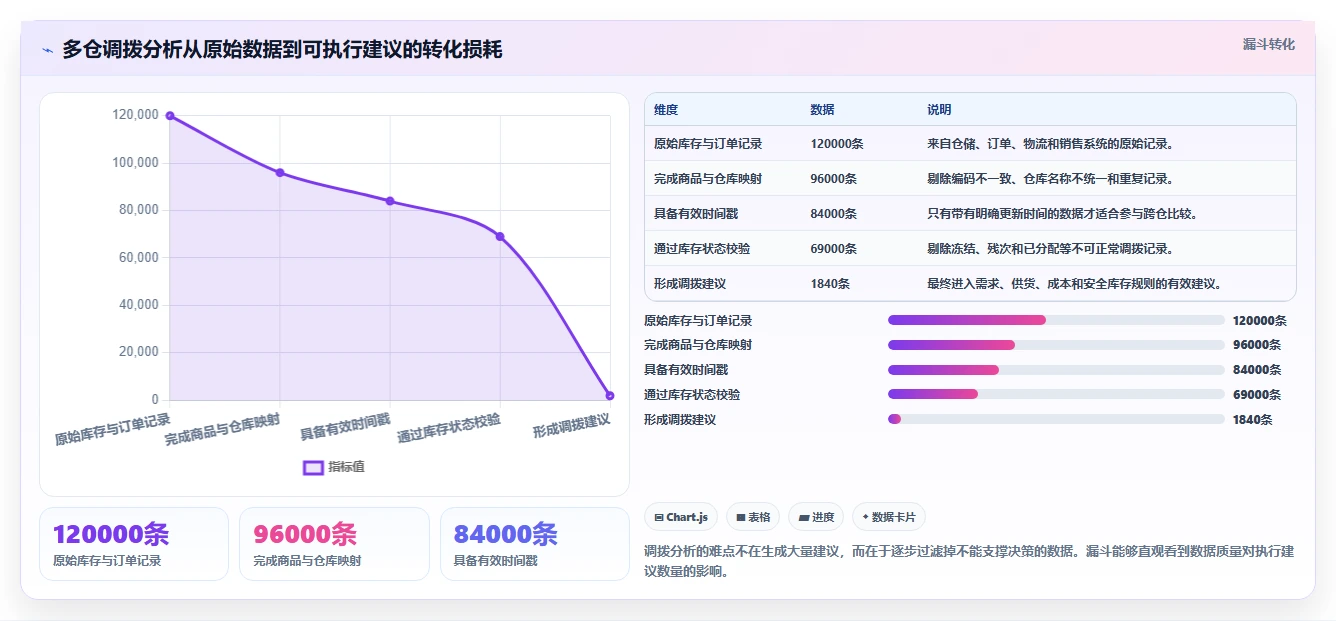This screenshot has height=621, width=1336.
Task: Click chart point for 通过库存状态校验
Action: coord(500,236)
